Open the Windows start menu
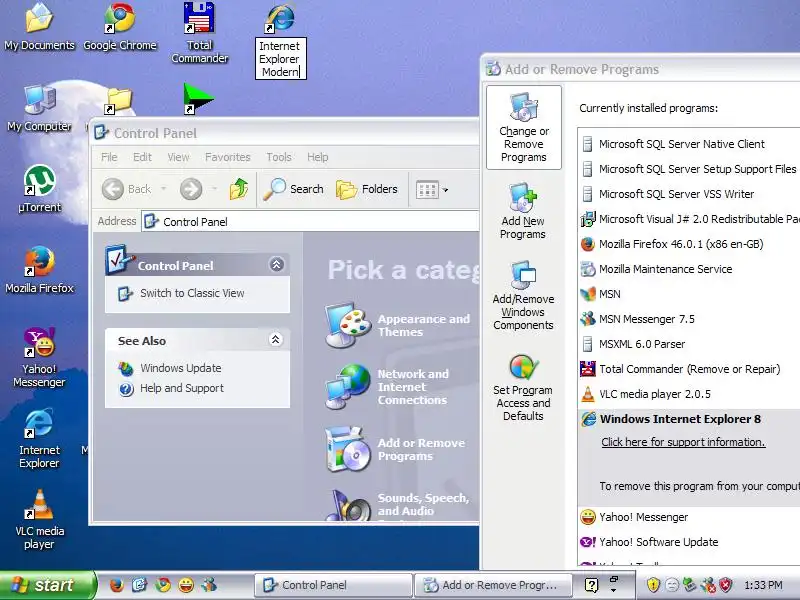Screen dimensions: 800x600 pos(47,585)
